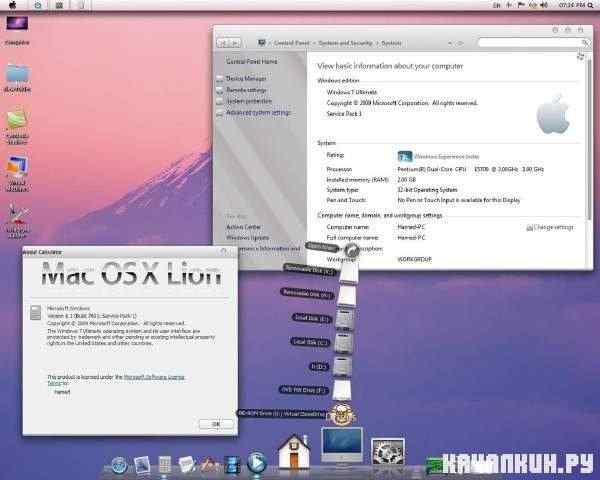Click the Service Pack 1 text

click(x=344, y=114)
